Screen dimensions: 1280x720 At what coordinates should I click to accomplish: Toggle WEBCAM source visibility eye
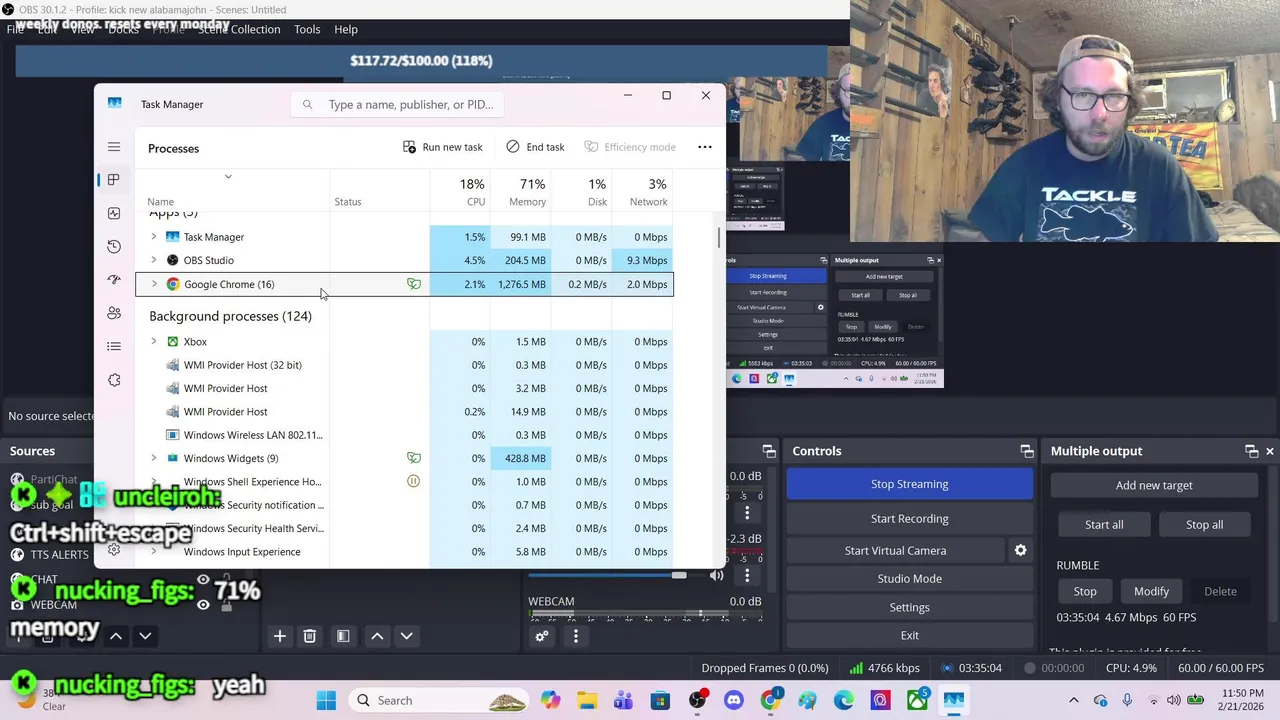coord(203,604)
